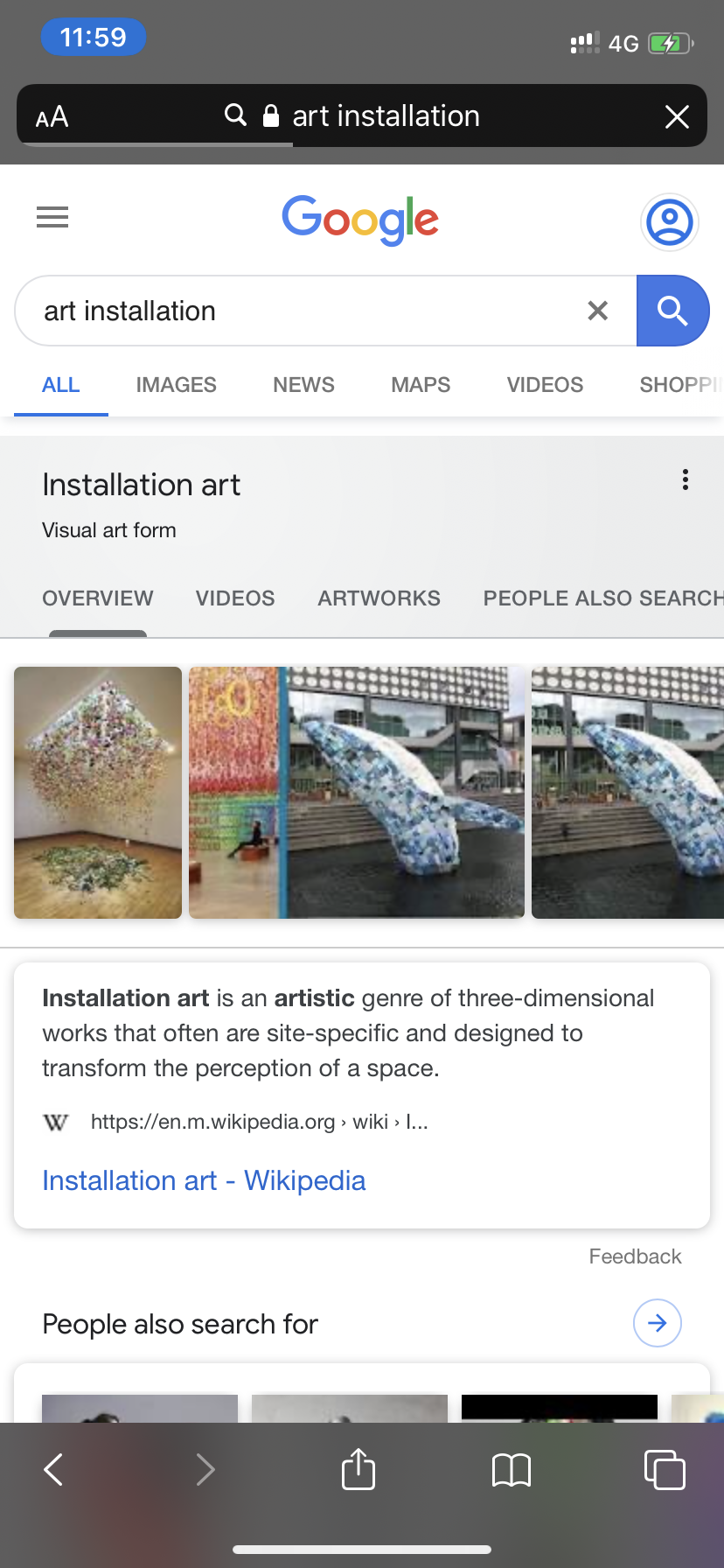Open the AA reader text options
Viewport: 724px width, 1568px height.
tap(52, 116)
